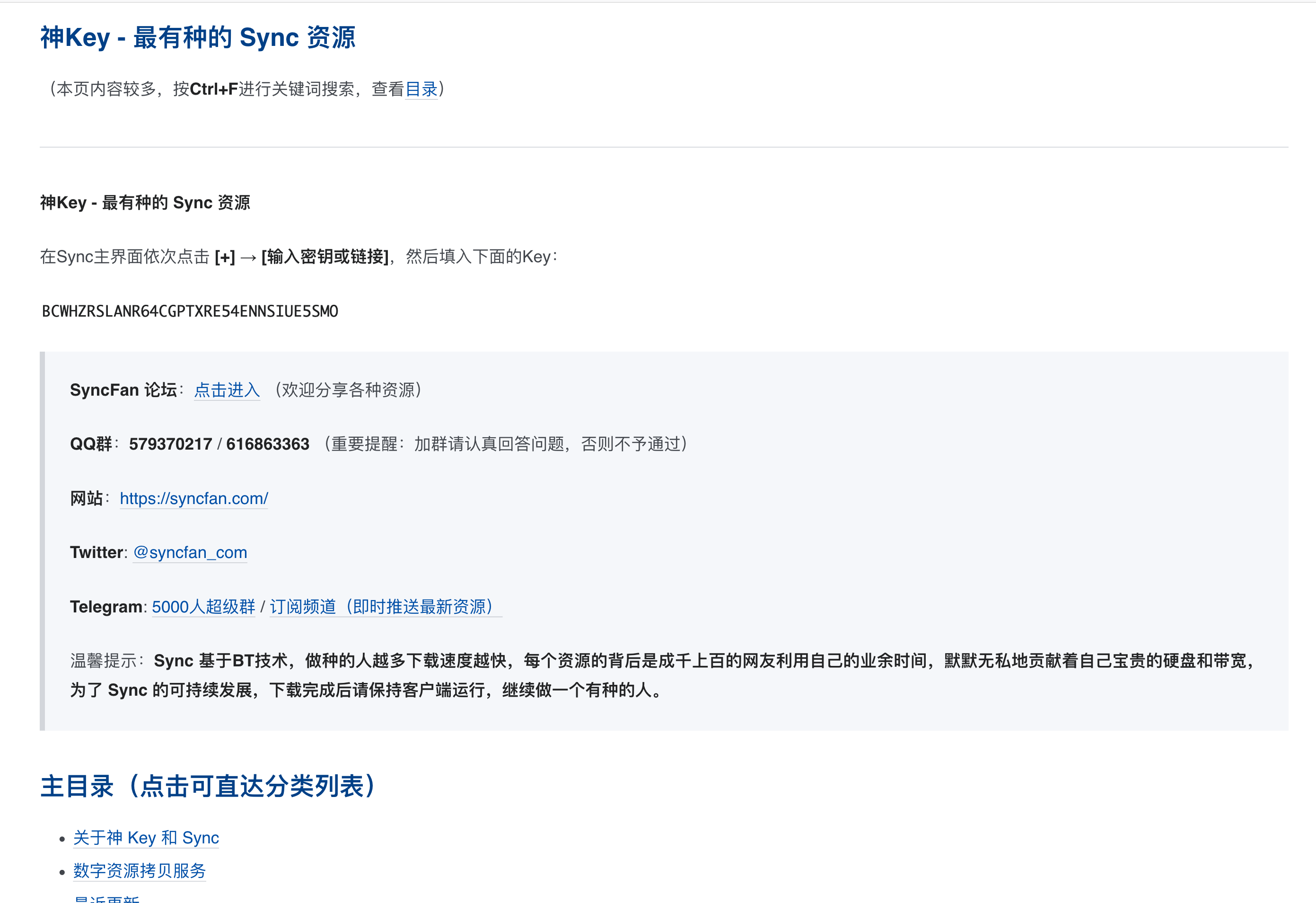Image resolution: width=1316 pixels, height=903 pixels.
Task: Click the QQ group number 616863363
Action: [x=268, y=444]
